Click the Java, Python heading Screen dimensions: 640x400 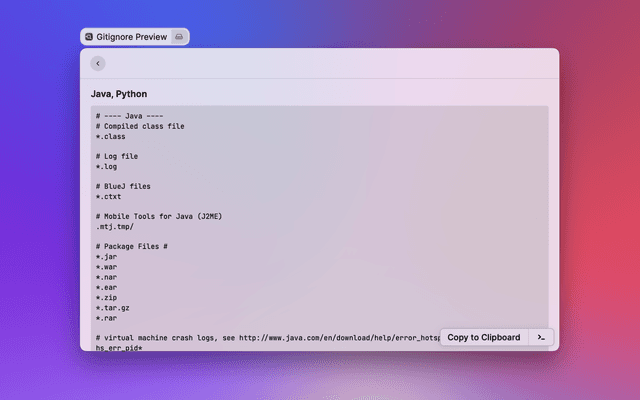click(x=119, y=94)
